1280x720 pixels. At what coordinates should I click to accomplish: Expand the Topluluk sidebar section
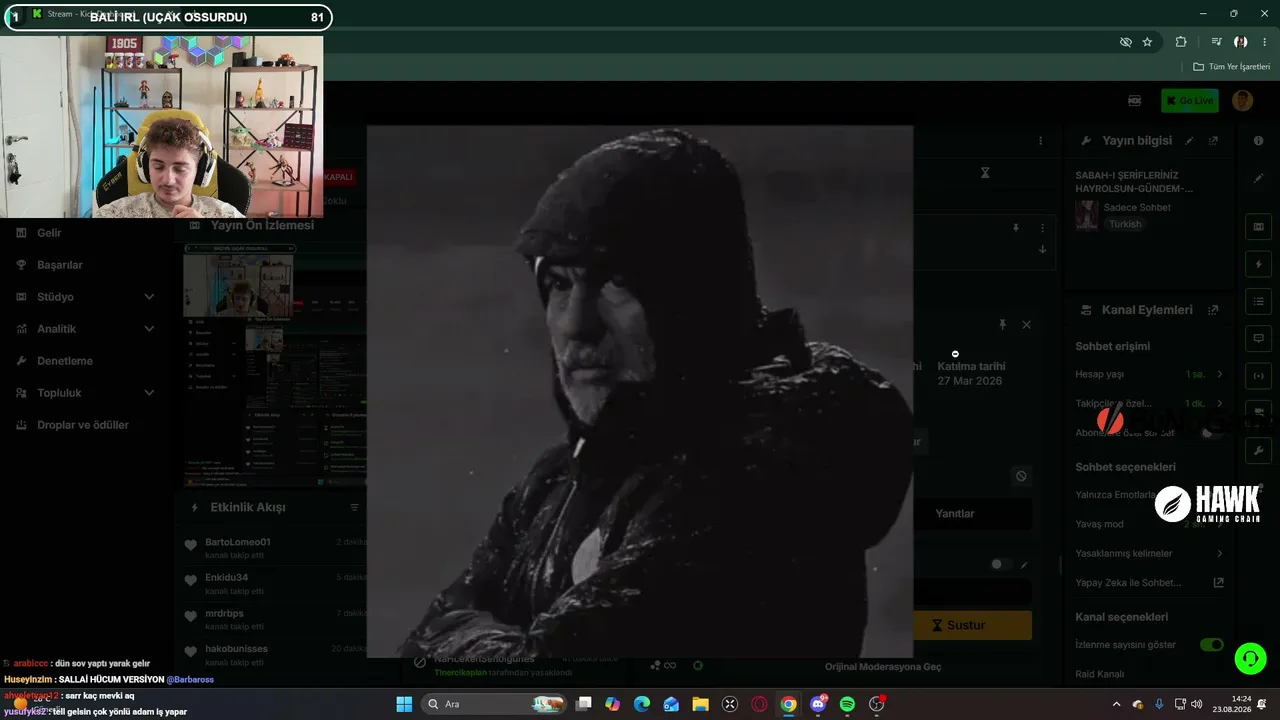click(x=149, y=393)
